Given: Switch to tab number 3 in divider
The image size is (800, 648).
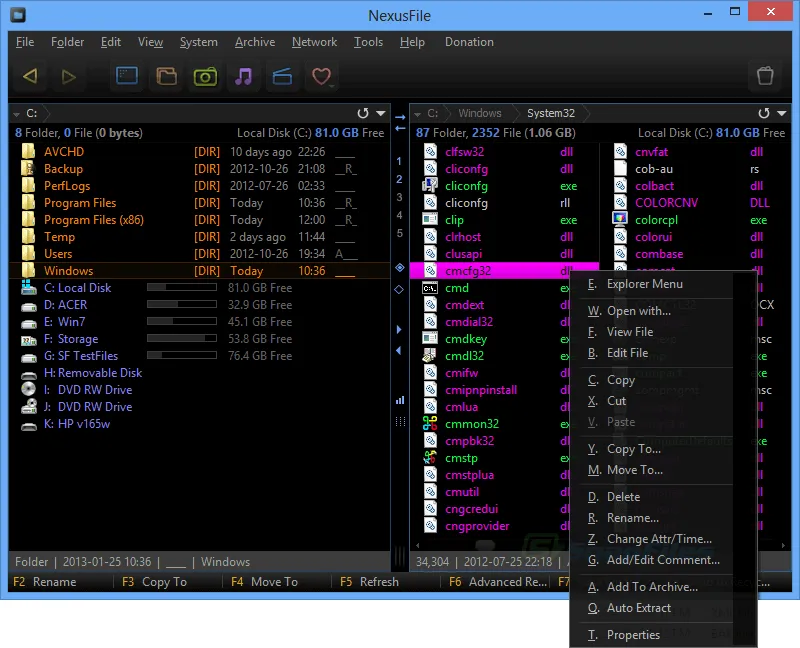Looking at the screenshot, I should 399,197.
